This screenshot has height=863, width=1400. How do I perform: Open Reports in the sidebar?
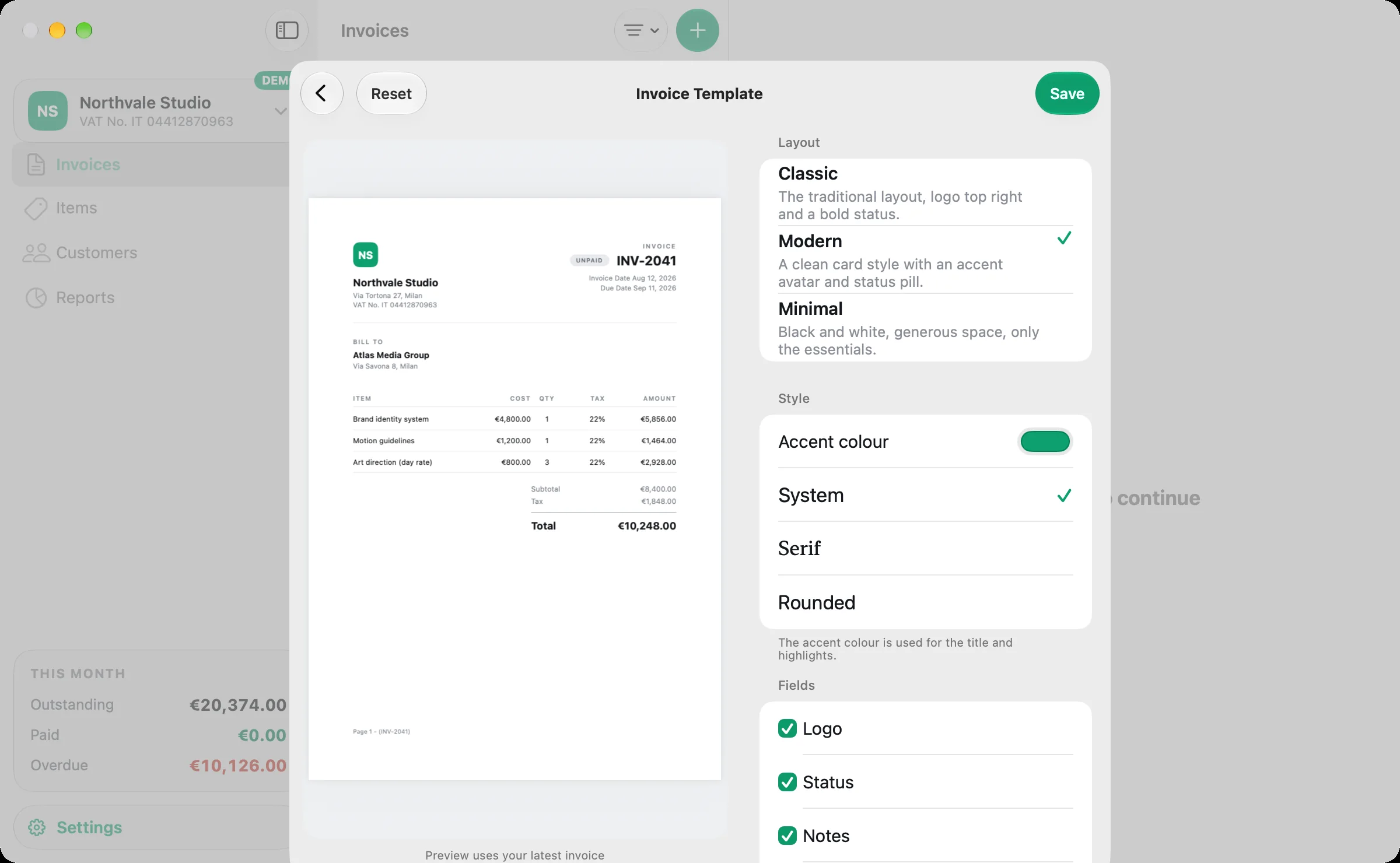coord(150,298)
